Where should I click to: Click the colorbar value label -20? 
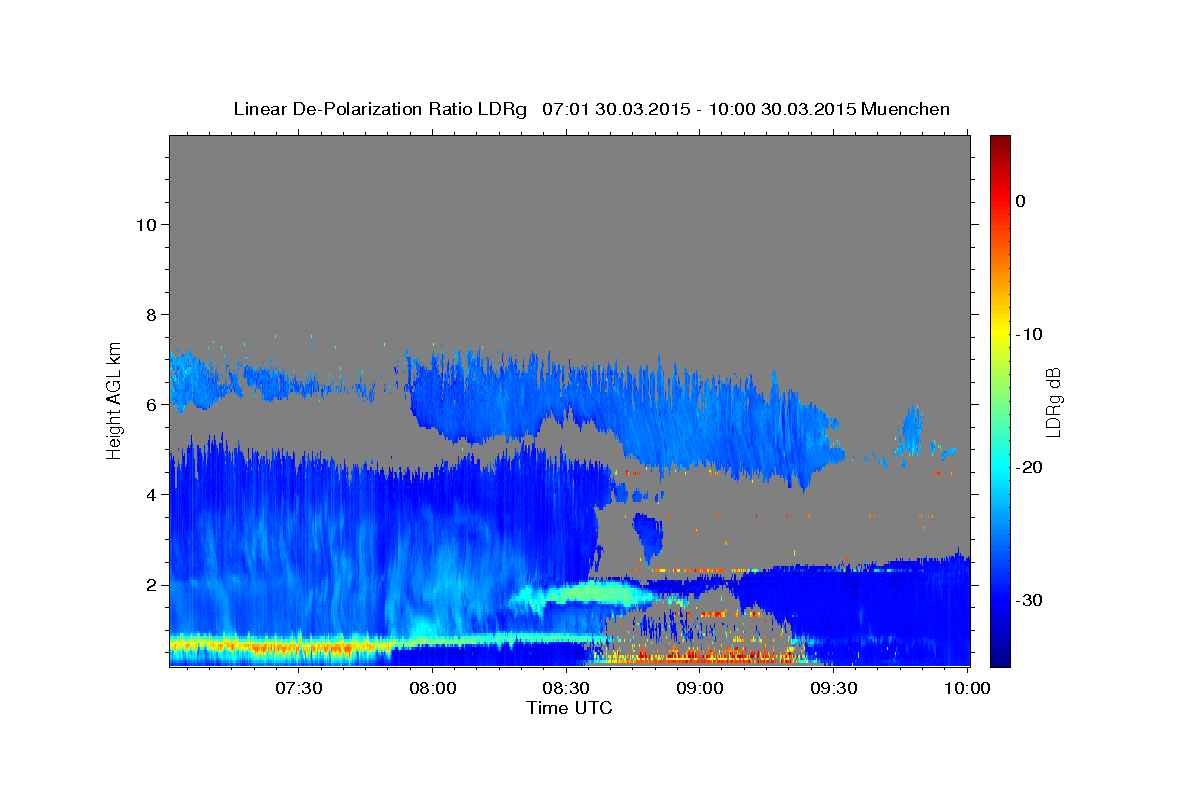[x=1031, y=467]
